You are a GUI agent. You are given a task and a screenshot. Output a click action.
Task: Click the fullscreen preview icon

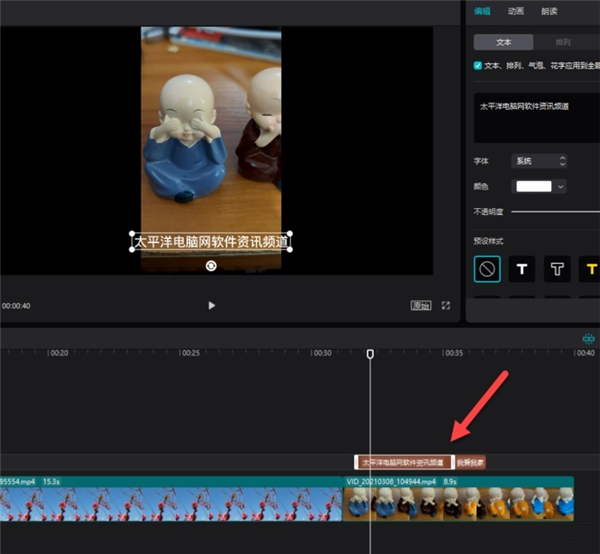pyautogui.click(x=446, y=305)
